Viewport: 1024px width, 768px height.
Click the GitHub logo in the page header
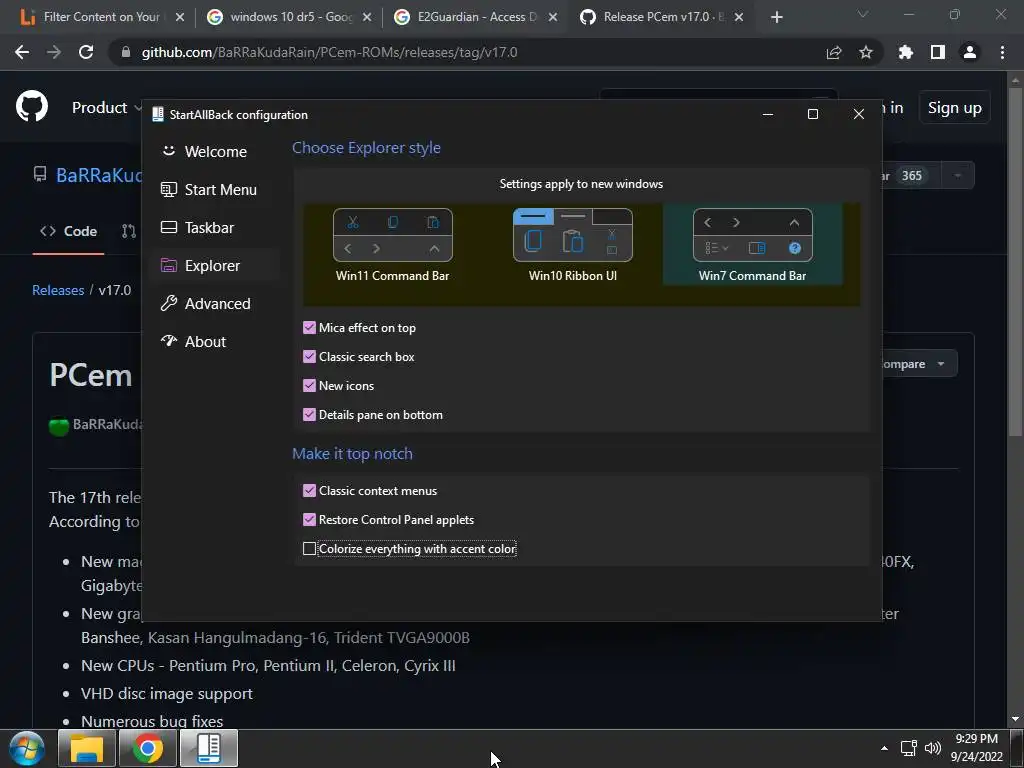(32, 107)
